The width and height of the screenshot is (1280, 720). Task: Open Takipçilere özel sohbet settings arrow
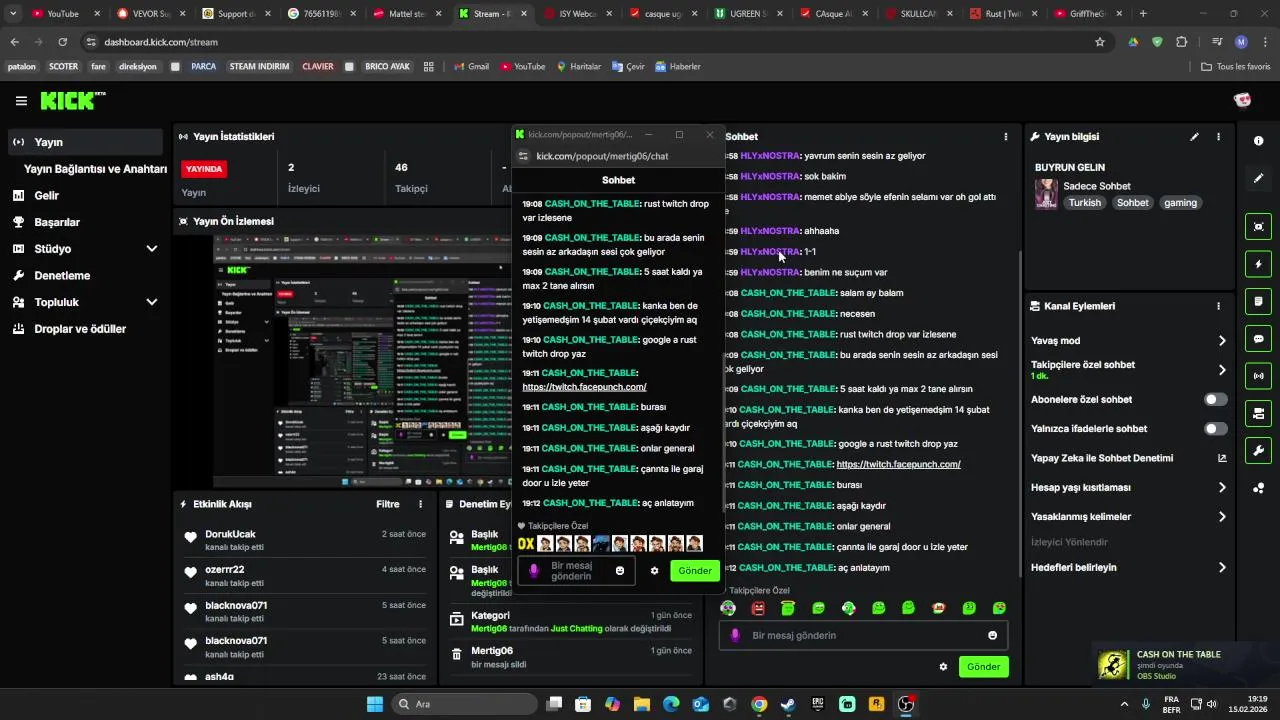pos(1222,370)
